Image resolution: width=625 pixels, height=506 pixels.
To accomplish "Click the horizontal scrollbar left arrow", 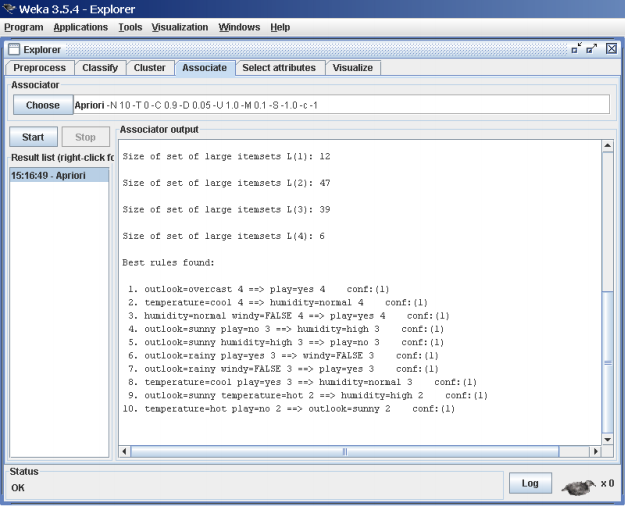I will click(x=124, y=451).
